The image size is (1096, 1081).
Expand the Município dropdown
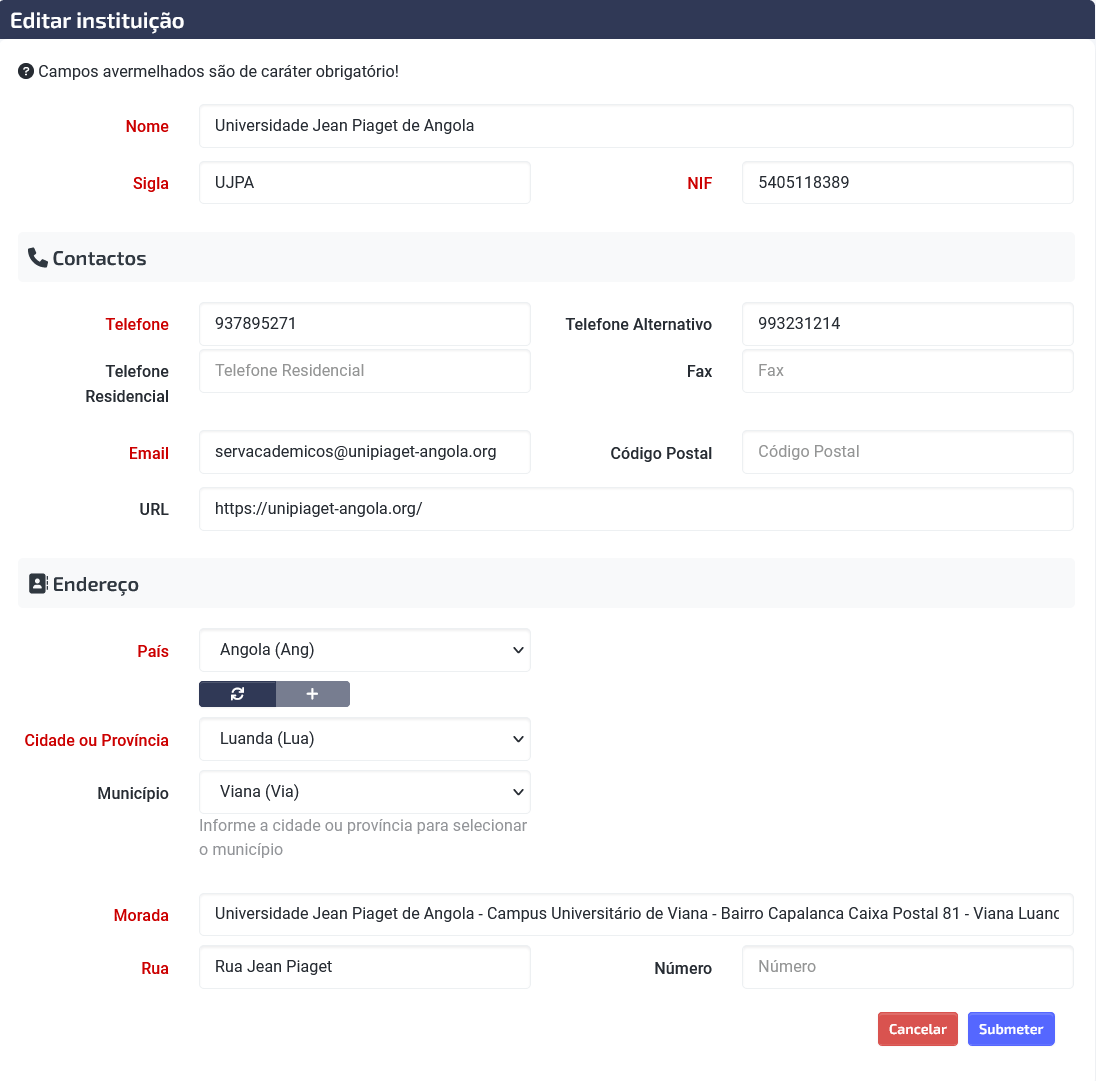point(365,792)
